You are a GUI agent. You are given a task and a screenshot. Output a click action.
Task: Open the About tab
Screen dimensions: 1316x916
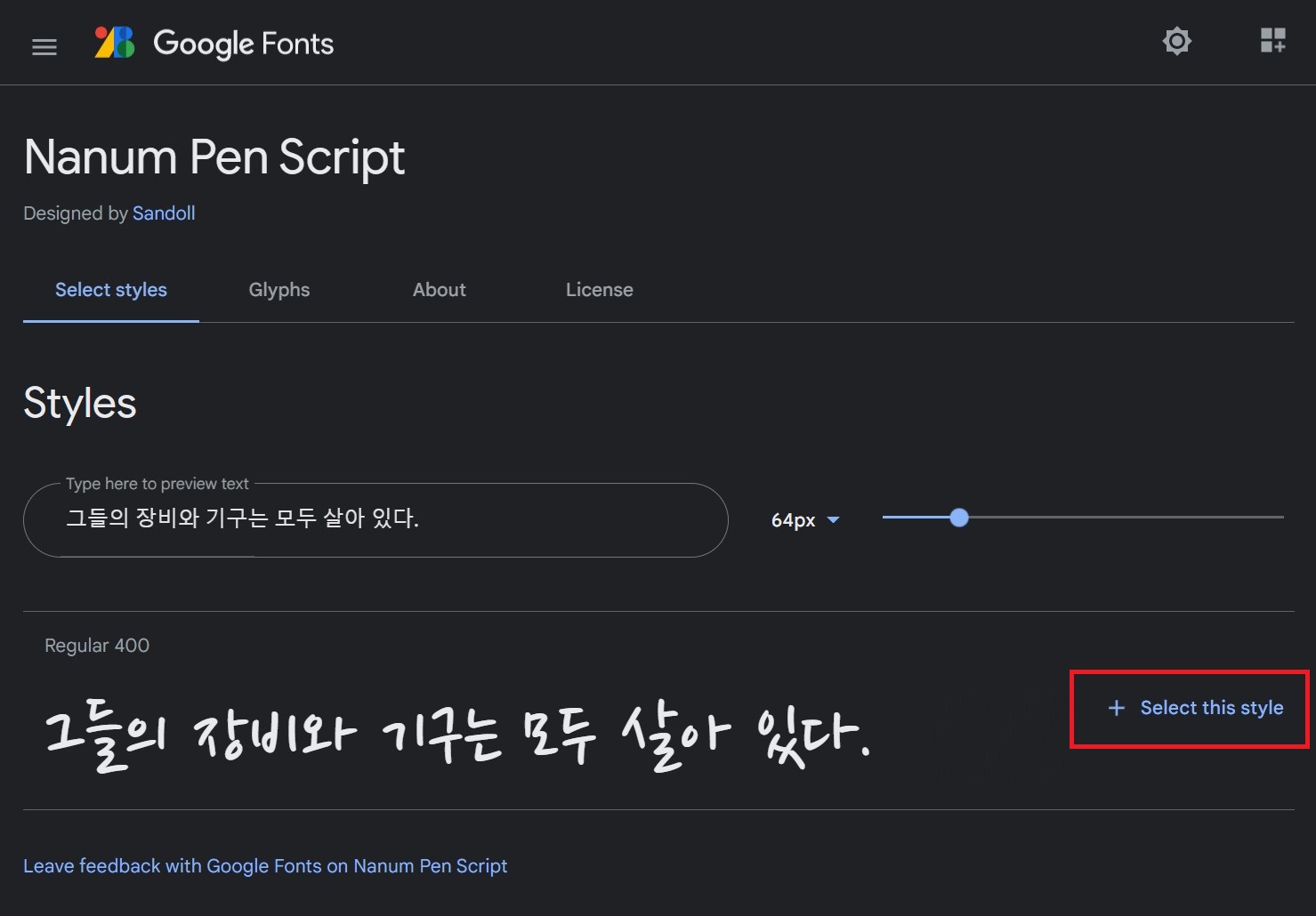pyautogui.click(x=440, y=290)
